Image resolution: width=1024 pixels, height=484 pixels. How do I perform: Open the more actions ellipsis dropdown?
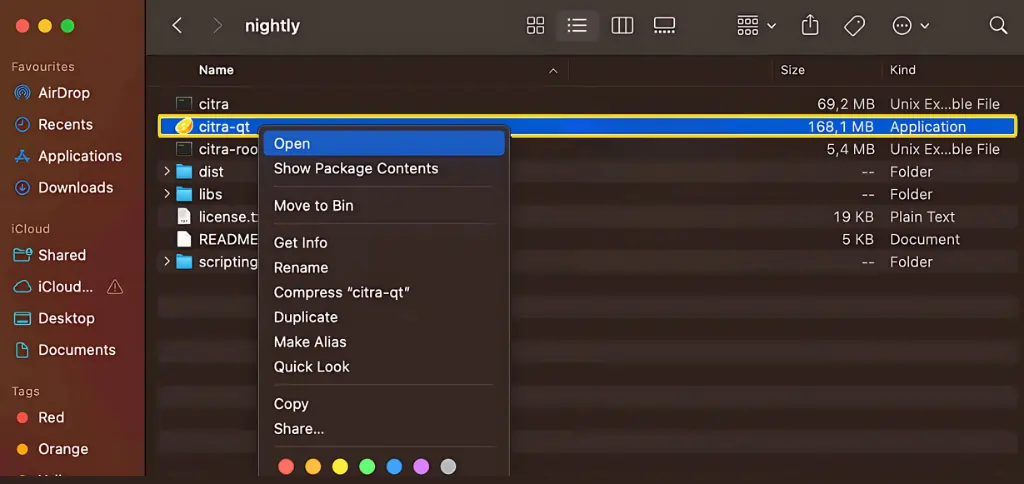click(910, 26)
